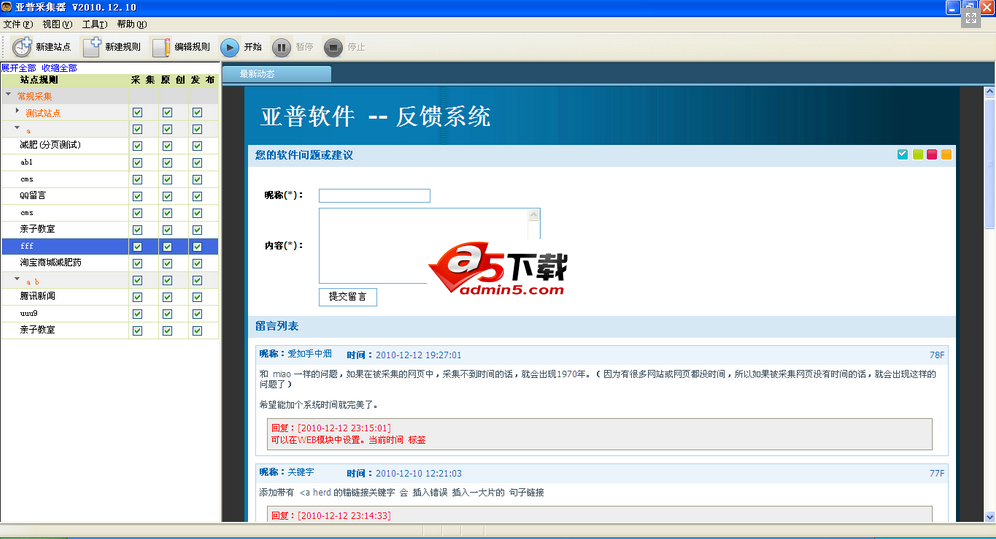Collapse the 常规采集 group arrow
Image resolution: width=996 pixels, height=539 pixels.
pyautogui.click(x=9, y=95)
